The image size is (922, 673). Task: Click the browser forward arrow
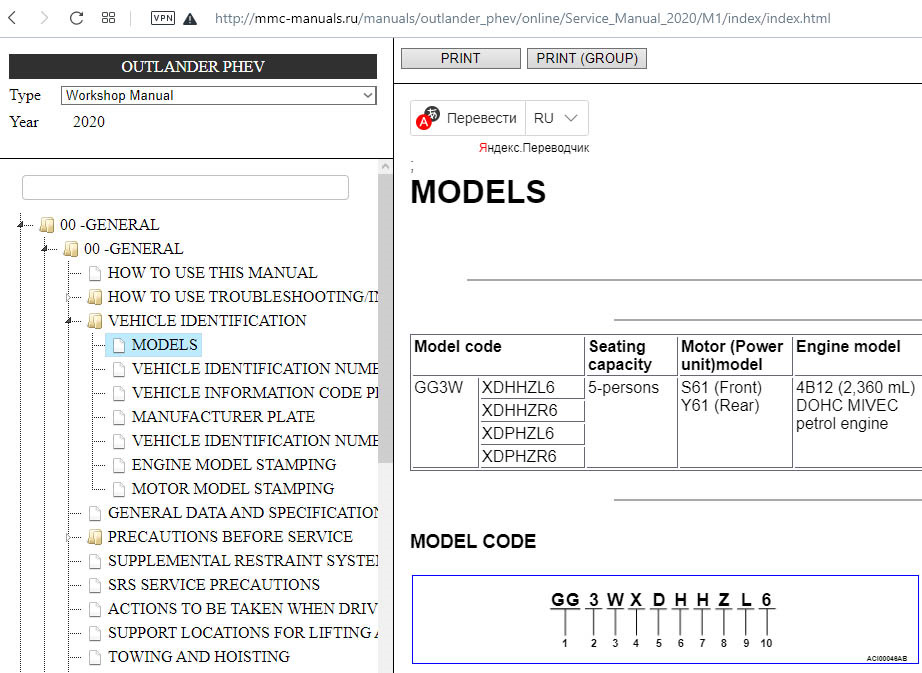tap(44, 18)
